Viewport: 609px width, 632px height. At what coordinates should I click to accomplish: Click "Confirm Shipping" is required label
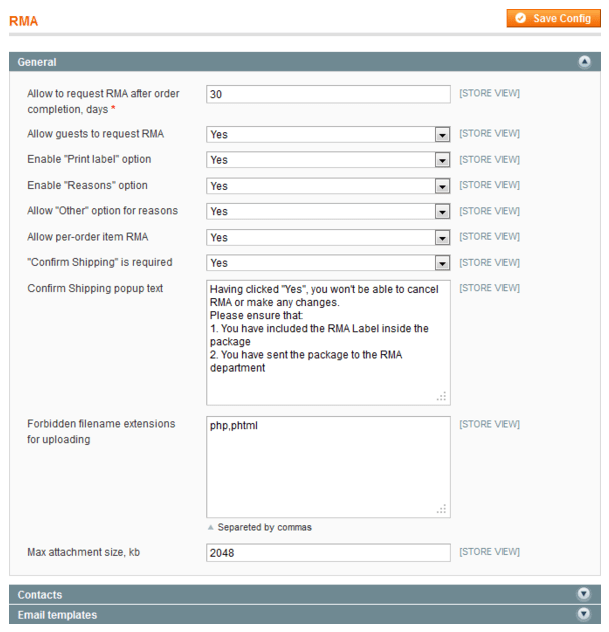click(x=100, y=262)
